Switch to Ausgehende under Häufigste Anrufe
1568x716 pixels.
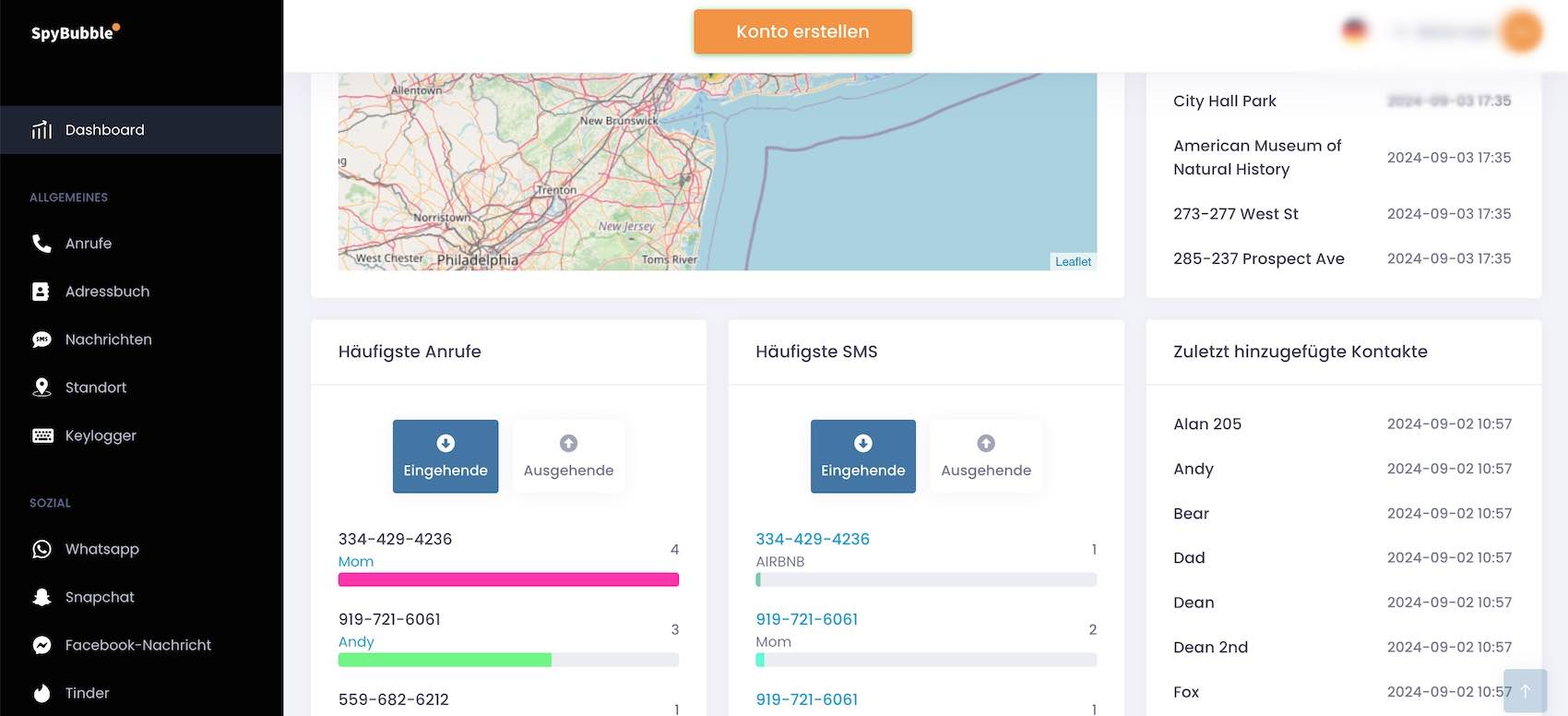(x=569, y=457)
